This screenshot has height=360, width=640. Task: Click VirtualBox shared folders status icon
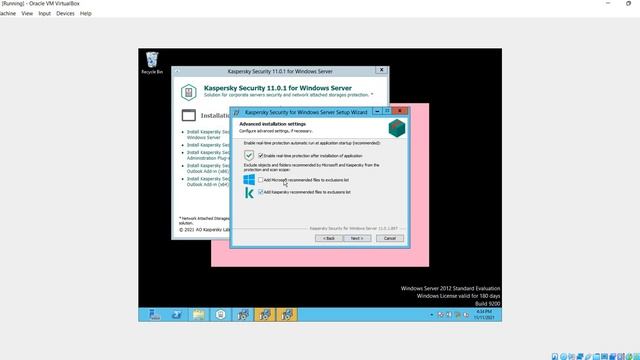click(596, 357)
